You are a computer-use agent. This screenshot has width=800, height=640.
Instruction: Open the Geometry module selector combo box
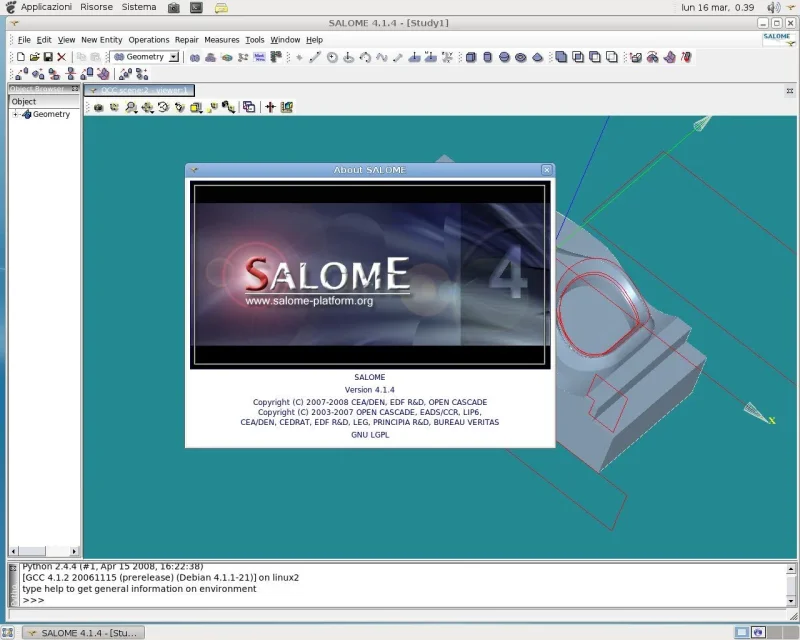146,57
